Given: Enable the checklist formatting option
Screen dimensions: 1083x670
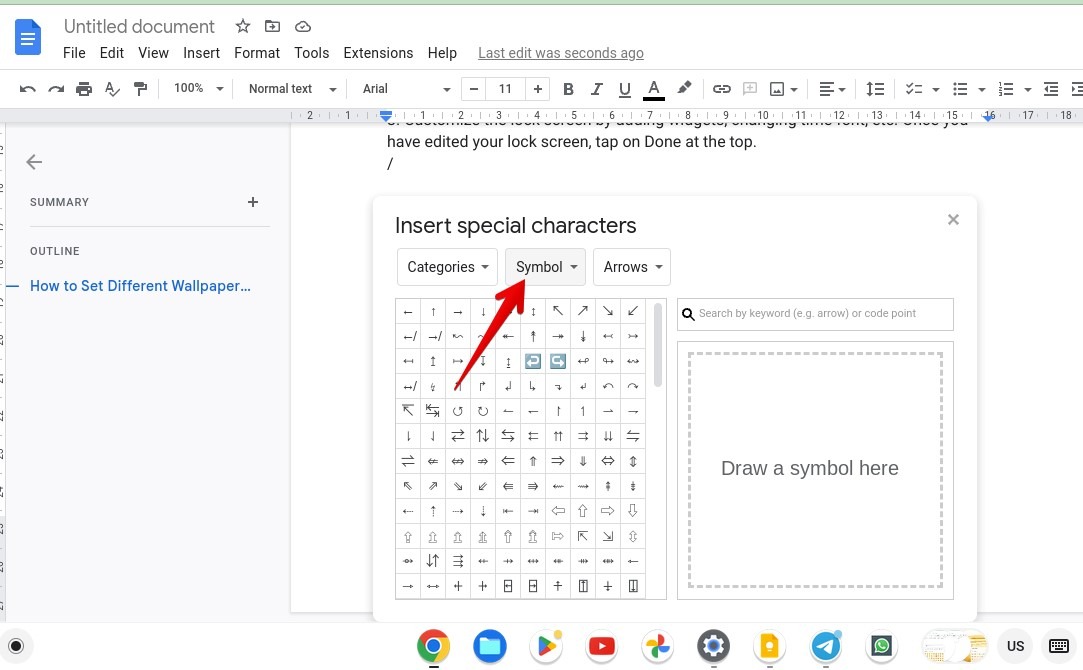Looking at the screenshot, I should coord(913,88).
